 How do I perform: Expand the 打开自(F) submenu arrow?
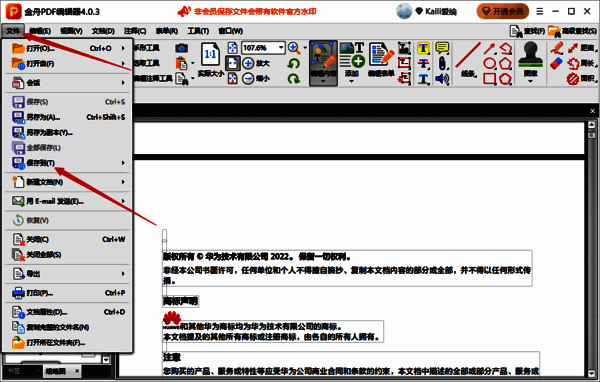coord(123,64)
